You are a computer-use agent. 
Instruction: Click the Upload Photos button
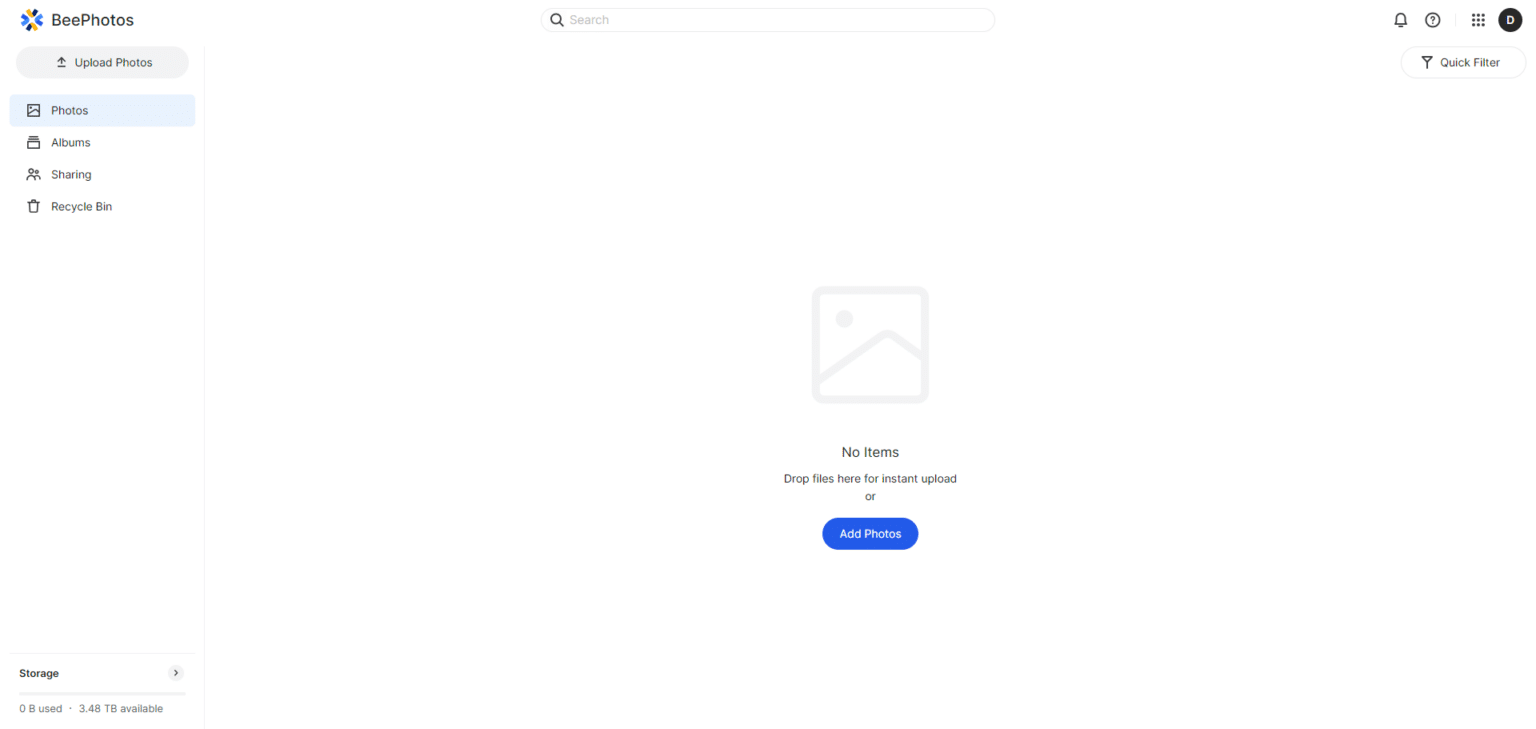102,62
